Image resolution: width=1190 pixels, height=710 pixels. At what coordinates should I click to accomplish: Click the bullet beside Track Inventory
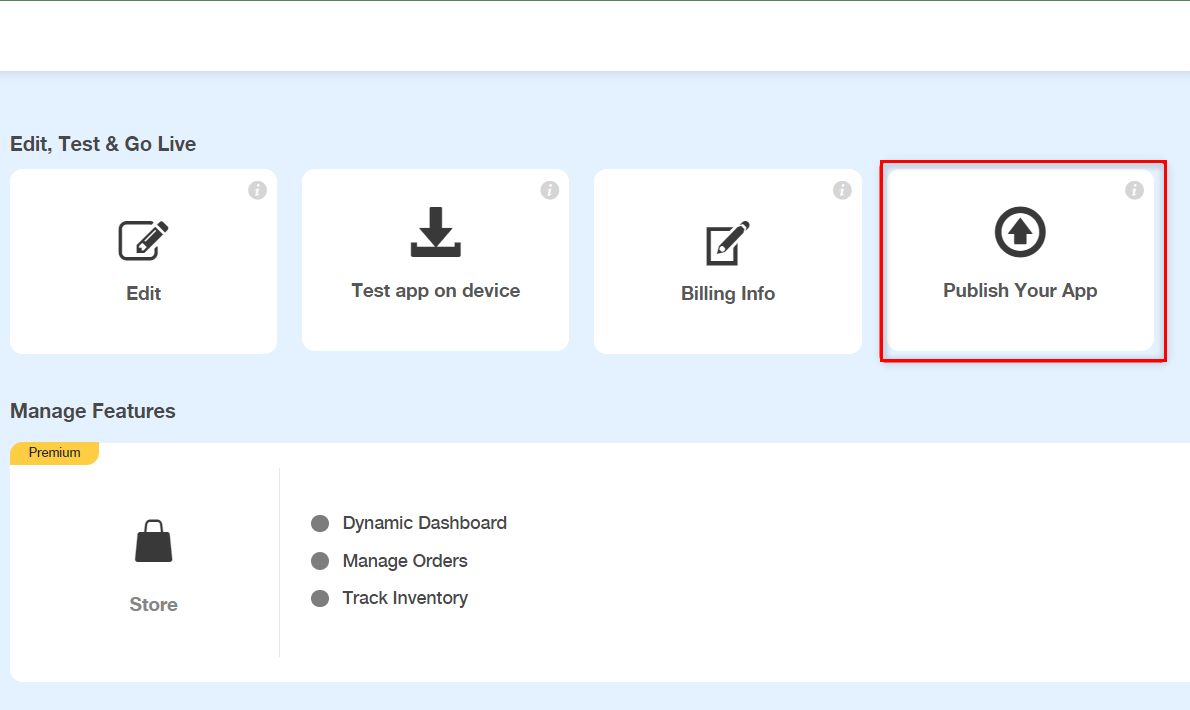pyautogui.click(x=320, y=597)
